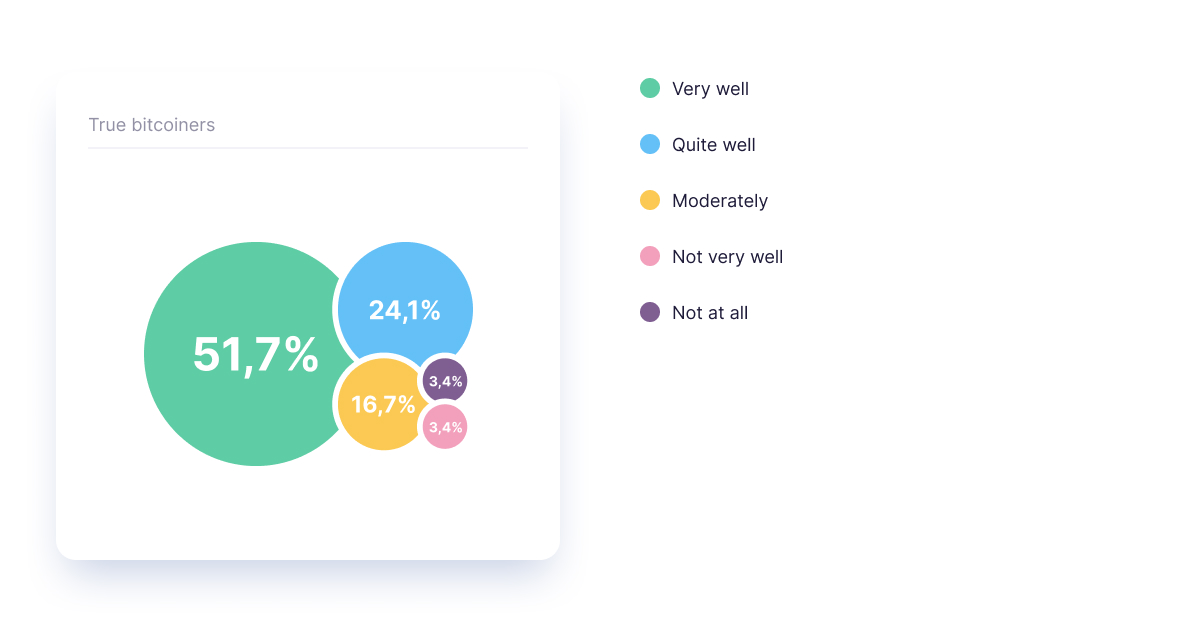This screenshot has width=1200, height=630.
Task: Click the purple Not at all legend dot
Action: tap(650, 312)
